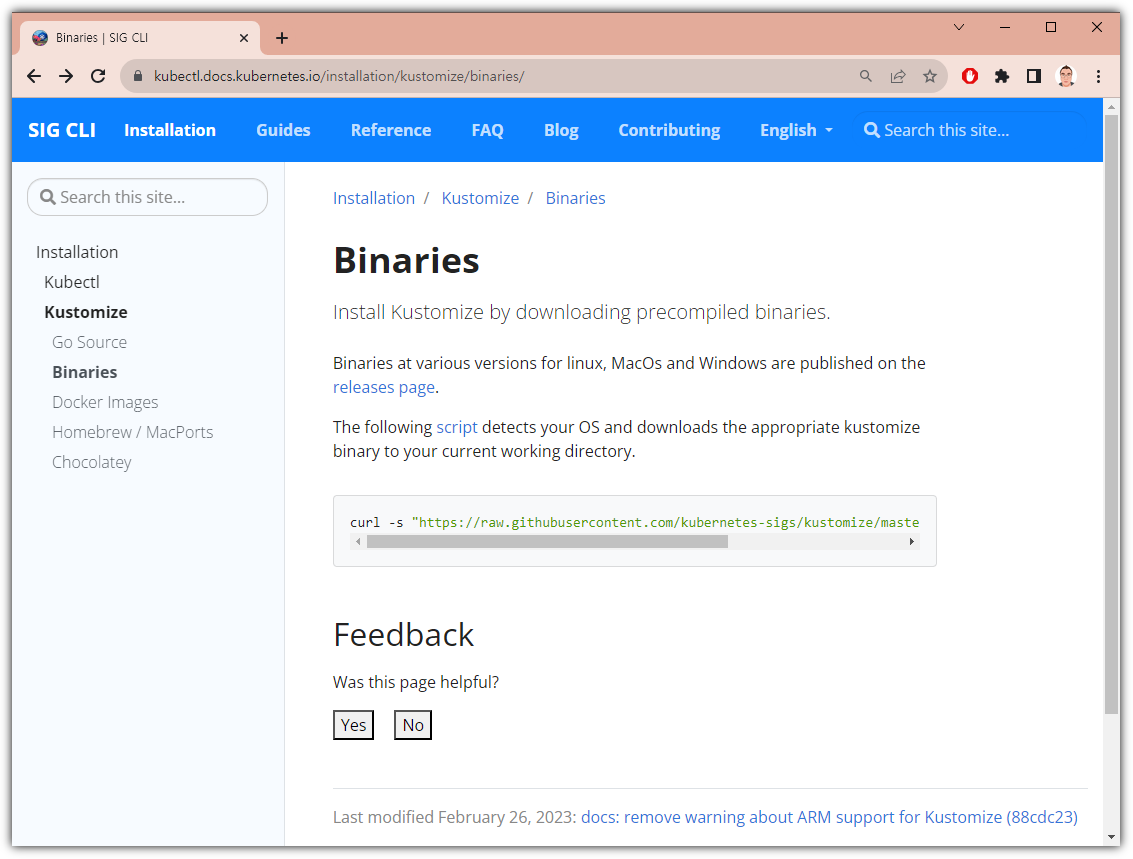The image size is (1133, 859).
Task: Open Chocolatey in the sidebar
Action: click(x=92, y=462)
